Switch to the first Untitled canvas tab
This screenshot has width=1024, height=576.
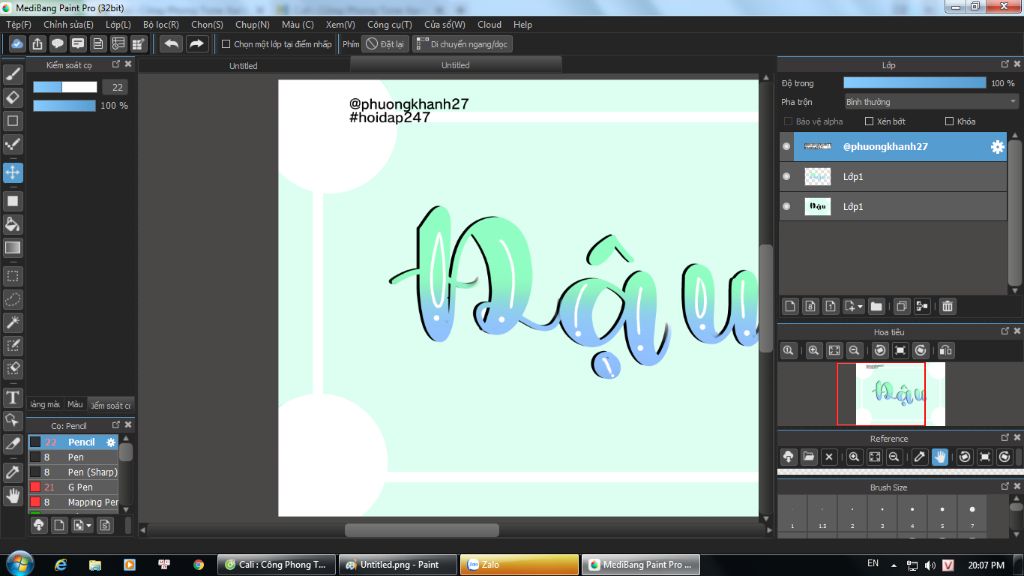(x=243, y=65)
